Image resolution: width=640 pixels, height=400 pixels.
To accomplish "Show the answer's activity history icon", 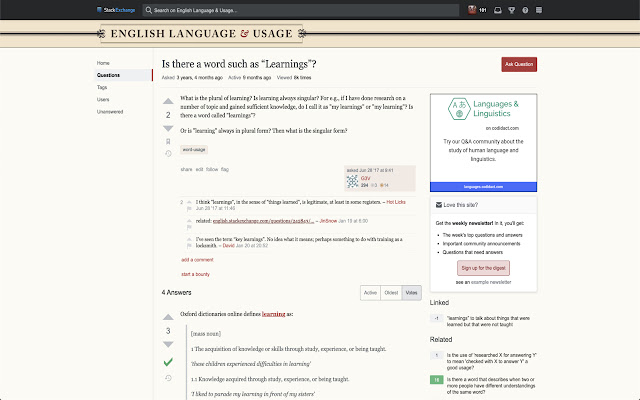I will point(168,378).
